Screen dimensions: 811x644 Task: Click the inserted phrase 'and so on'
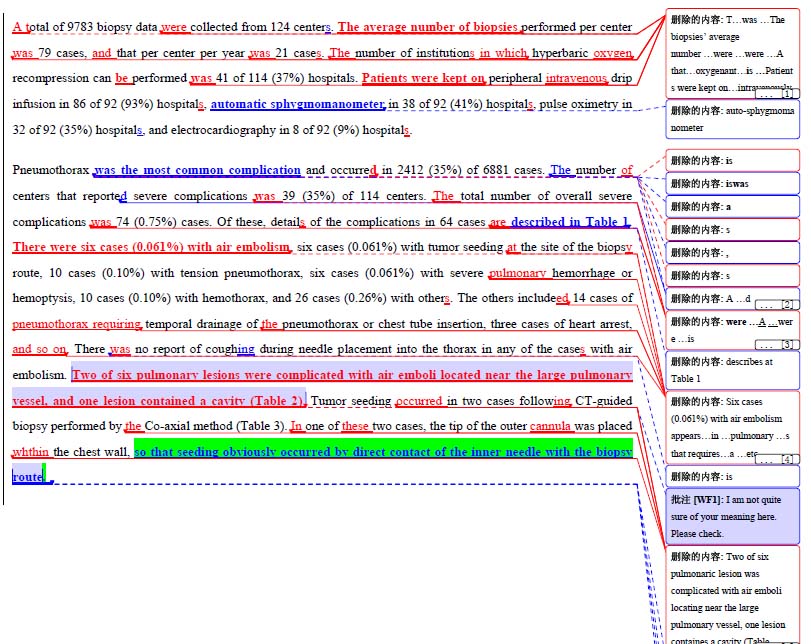pos(39,349)
